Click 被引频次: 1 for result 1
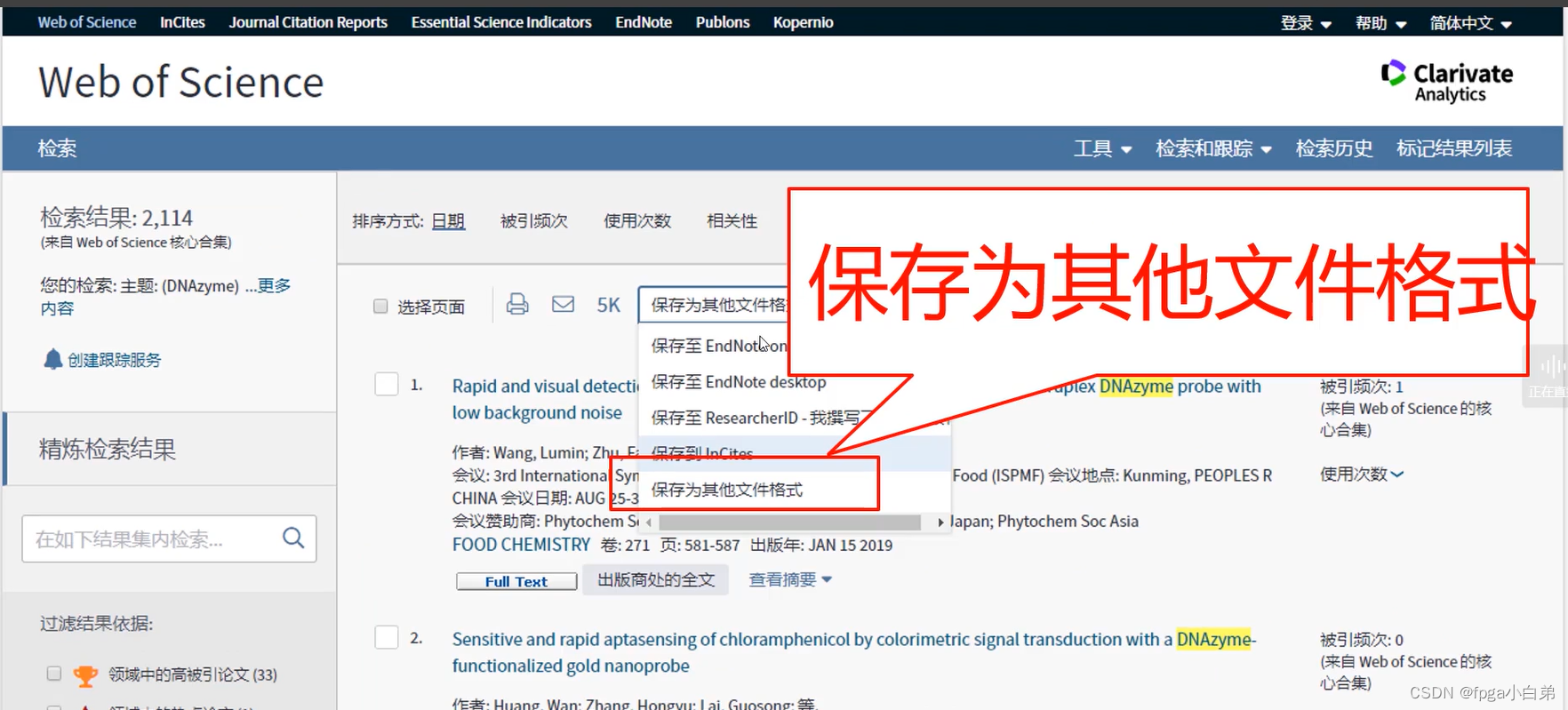The width and height of the screenshot is (1568, 710). coord(1361,387)
